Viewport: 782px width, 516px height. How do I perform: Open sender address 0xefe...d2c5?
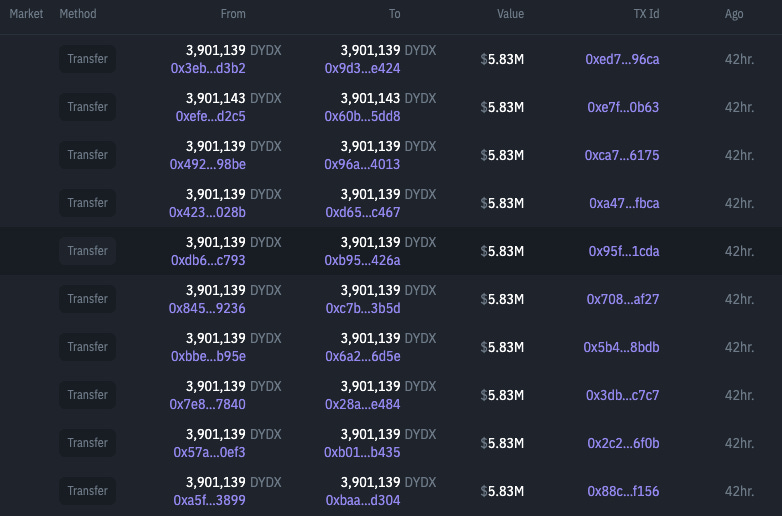coord(210,116)
